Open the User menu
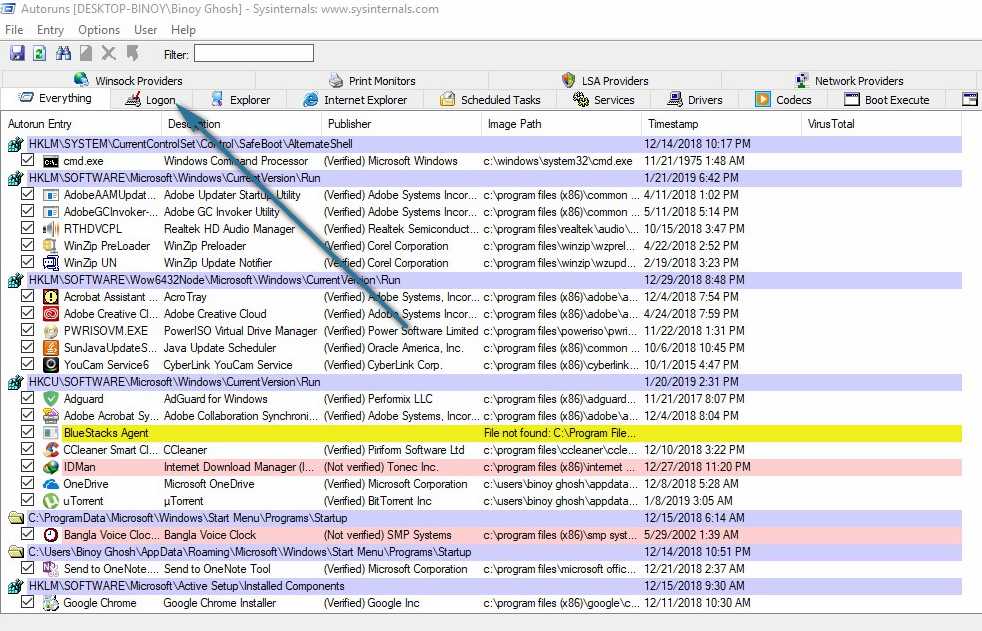This screenshot has height=631, width=982. (x=145, y=30)
